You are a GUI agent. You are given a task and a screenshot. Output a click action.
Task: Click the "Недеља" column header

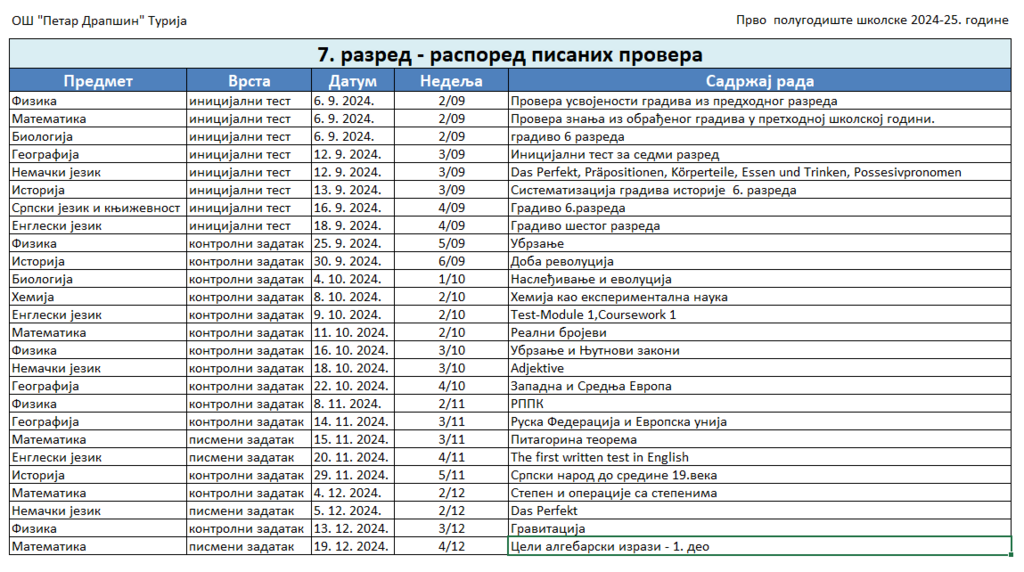(451, 81)
